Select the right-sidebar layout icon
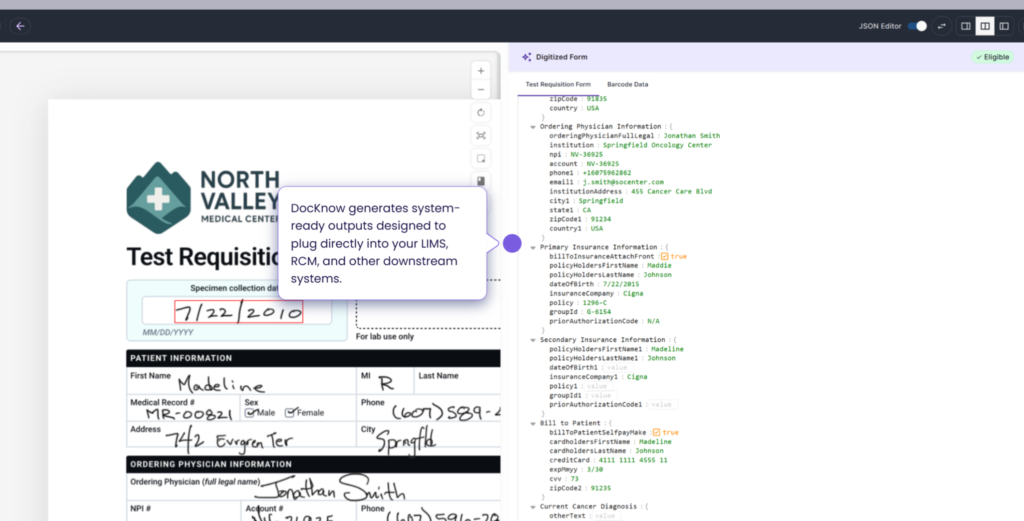 [966, 26]
